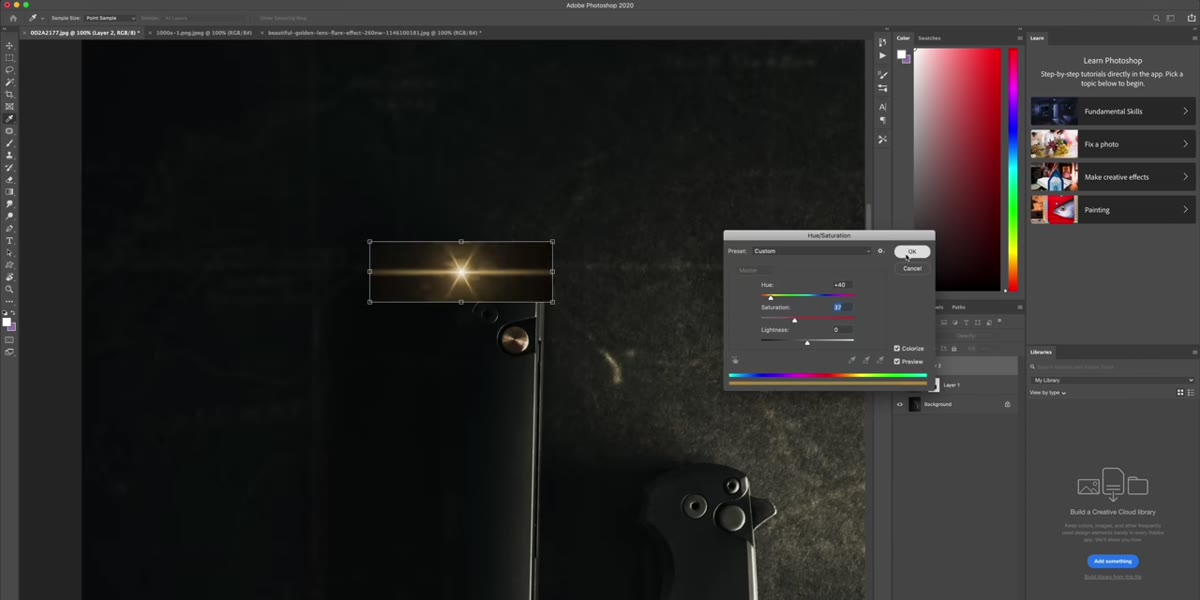This screenshot has width=1200, height=600.
Task: Click the Hue slider track
Action: pos(807,295)
